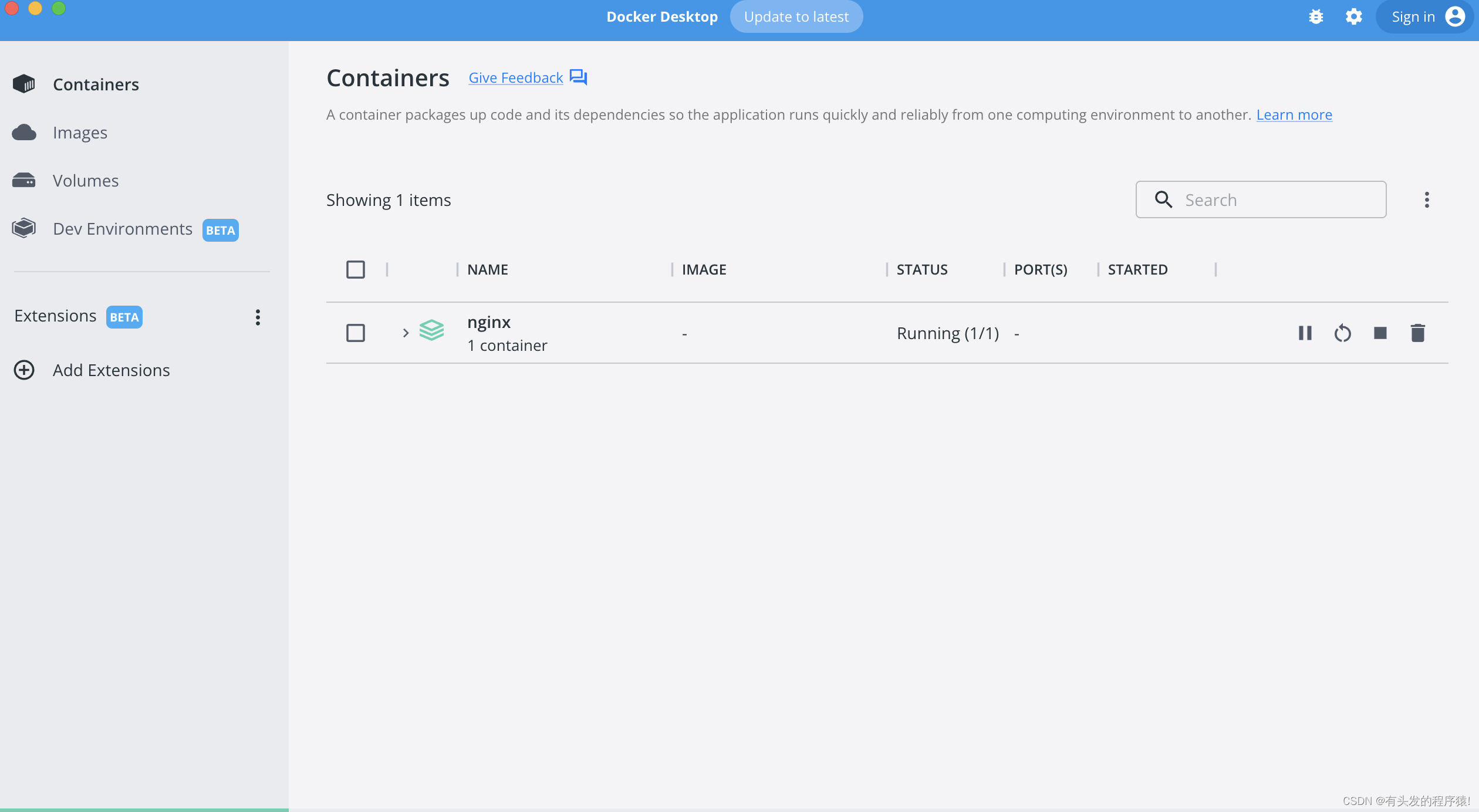Open Docker settings gear icon
The height and width of the screenshot is (812, 1479).
coord(1354,17)
